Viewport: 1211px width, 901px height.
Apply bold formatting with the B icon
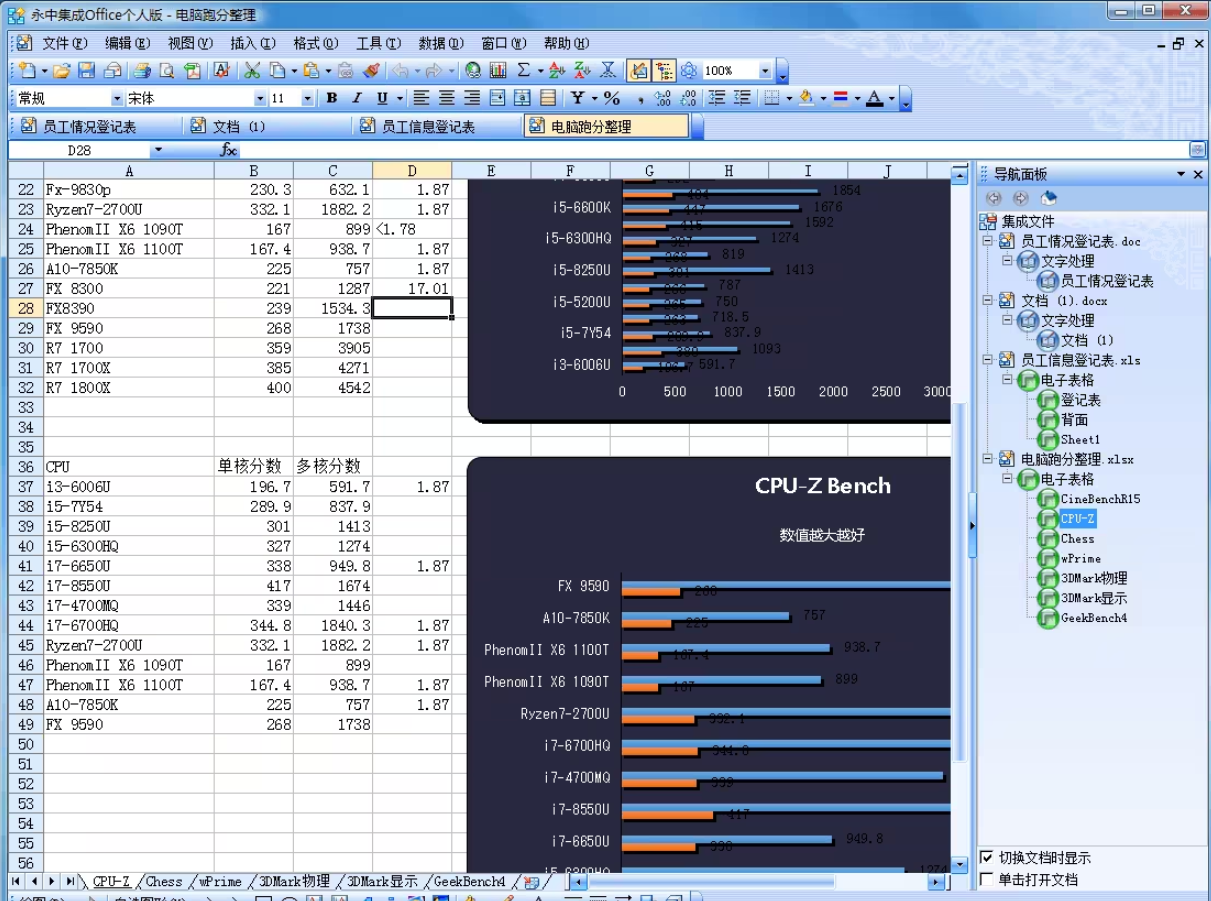331,98
